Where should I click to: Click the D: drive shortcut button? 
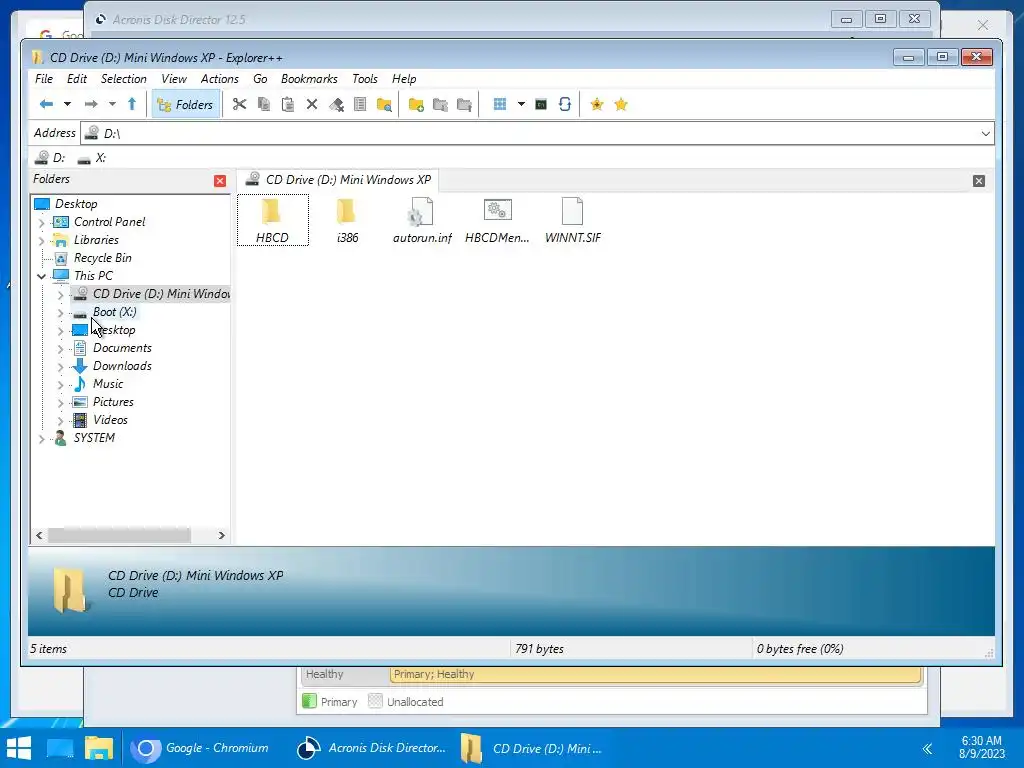pyautogui.click(x=50, y=158)
